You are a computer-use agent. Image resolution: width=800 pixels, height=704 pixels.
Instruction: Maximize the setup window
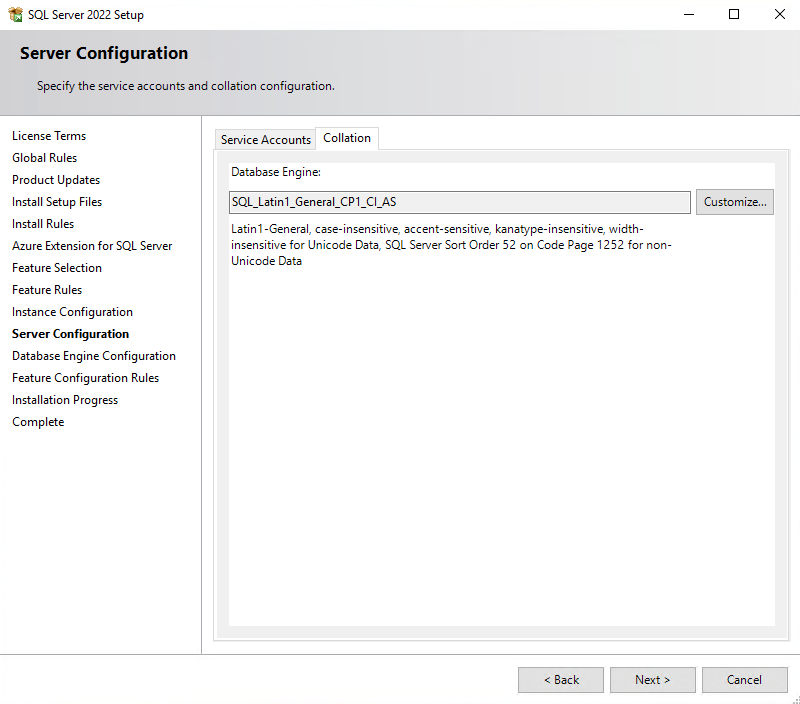tap(734, 15)
